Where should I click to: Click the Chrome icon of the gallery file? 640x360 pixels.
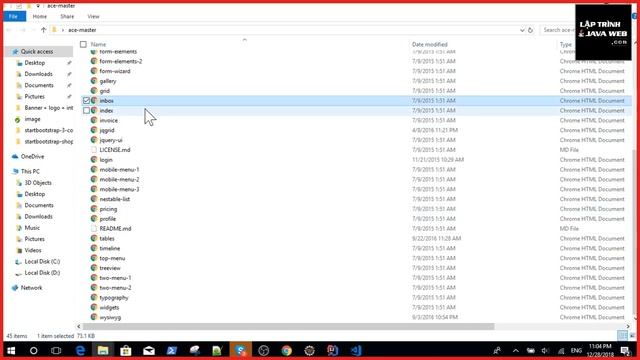(94, 81)
